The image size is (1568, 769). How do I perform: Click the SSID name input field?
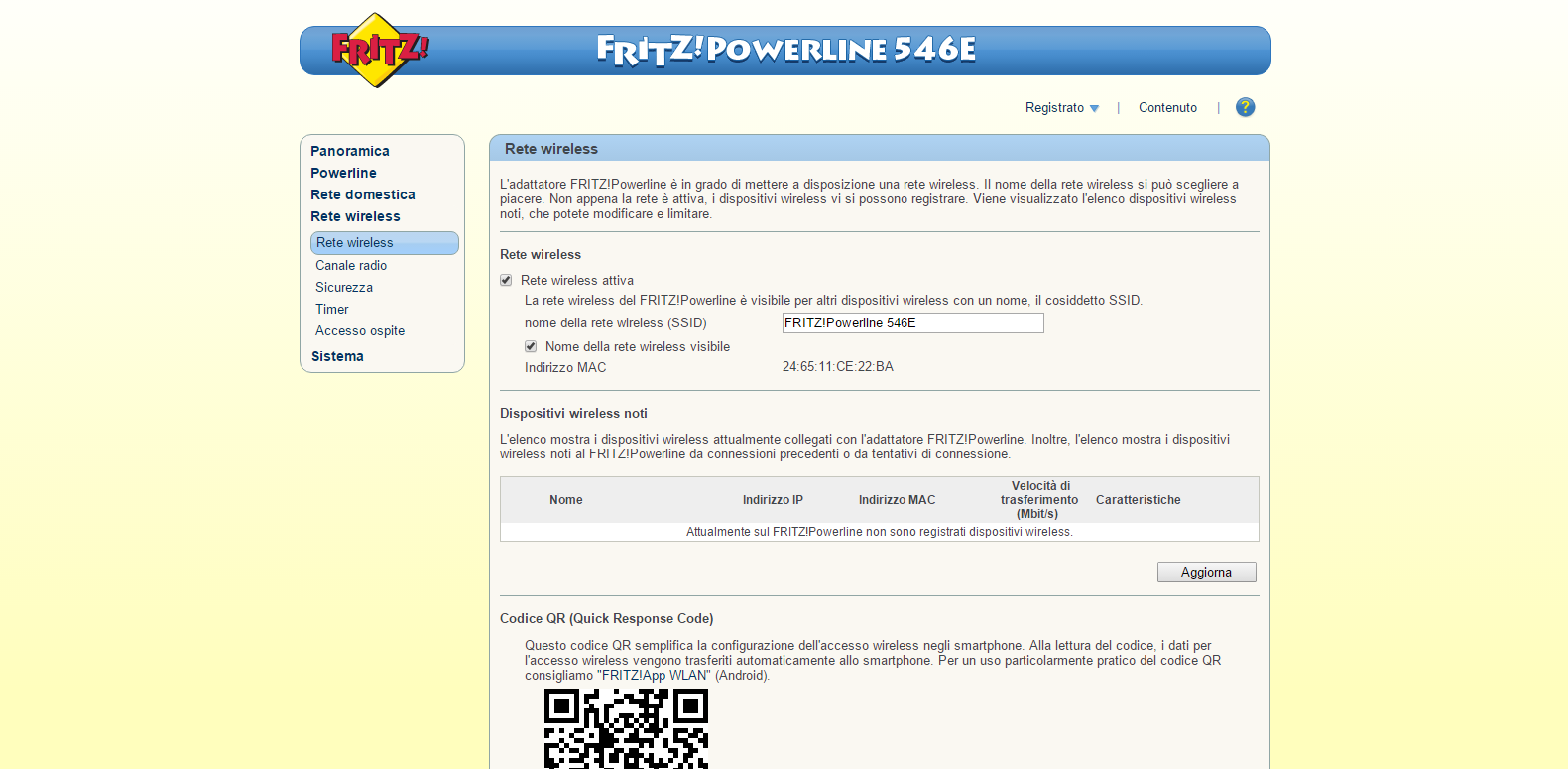point(912,323)
